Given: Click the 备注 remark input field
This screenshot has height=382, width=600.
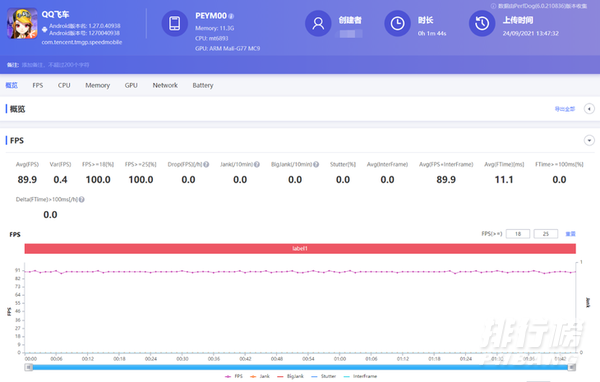Looking at the screenshot, I should click(55, 65).
